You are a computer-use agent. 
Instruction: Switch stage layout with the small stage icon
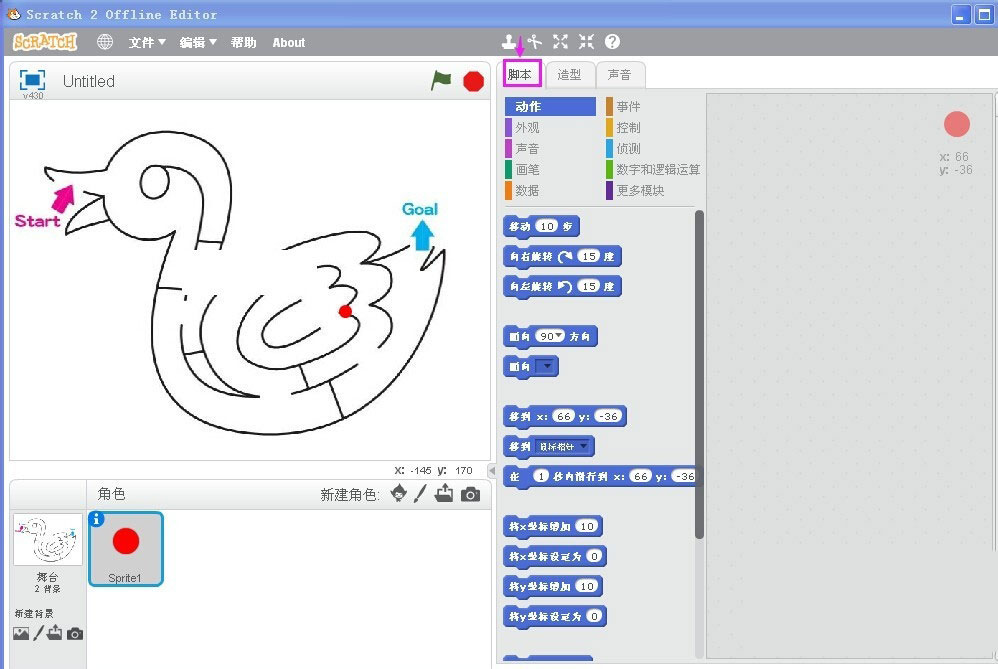[x=33, y=80]
